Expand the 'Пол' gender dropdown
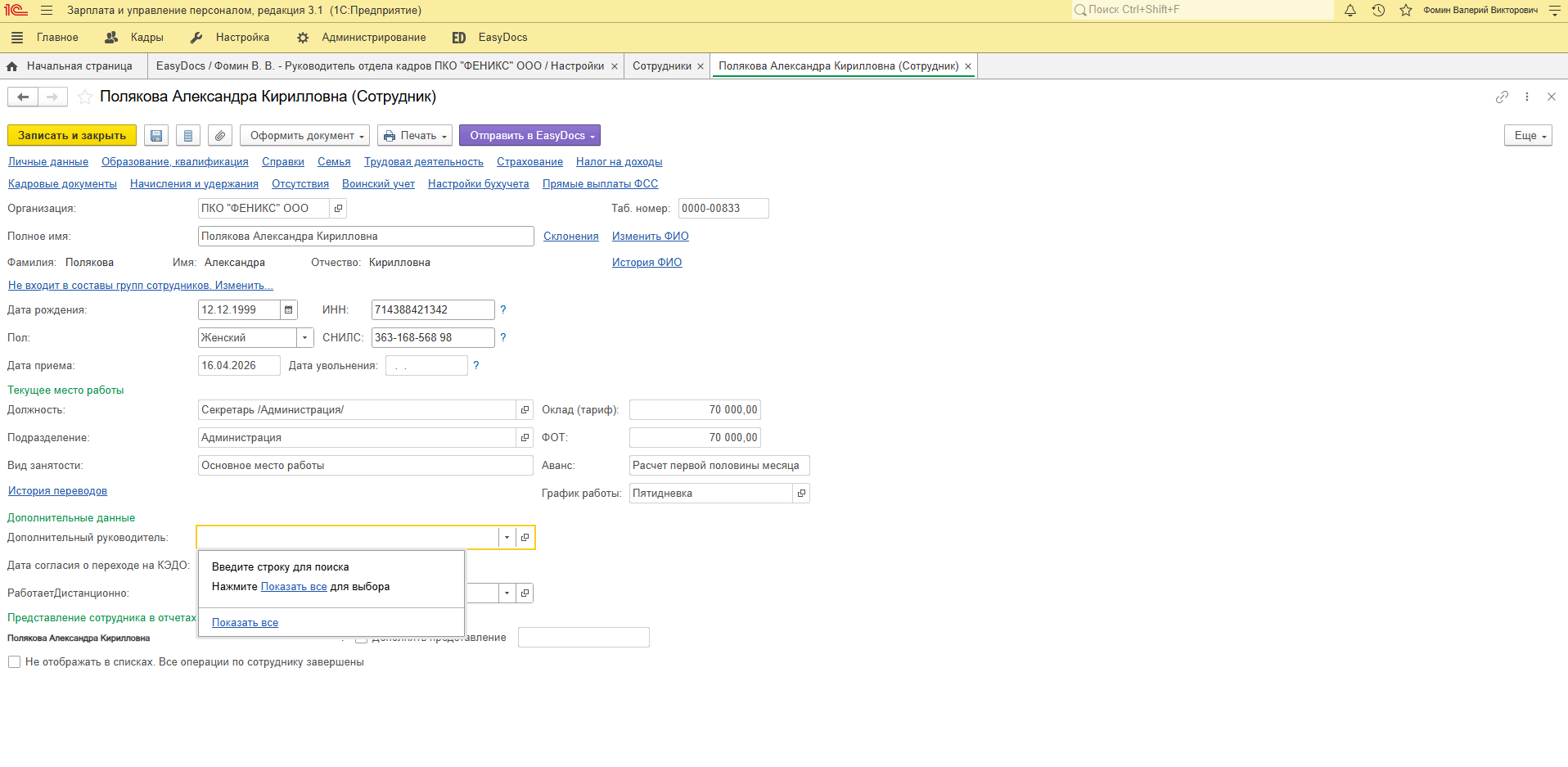Image resolution: width=1568 pixels, height=767 pixels. pos(304,338)
